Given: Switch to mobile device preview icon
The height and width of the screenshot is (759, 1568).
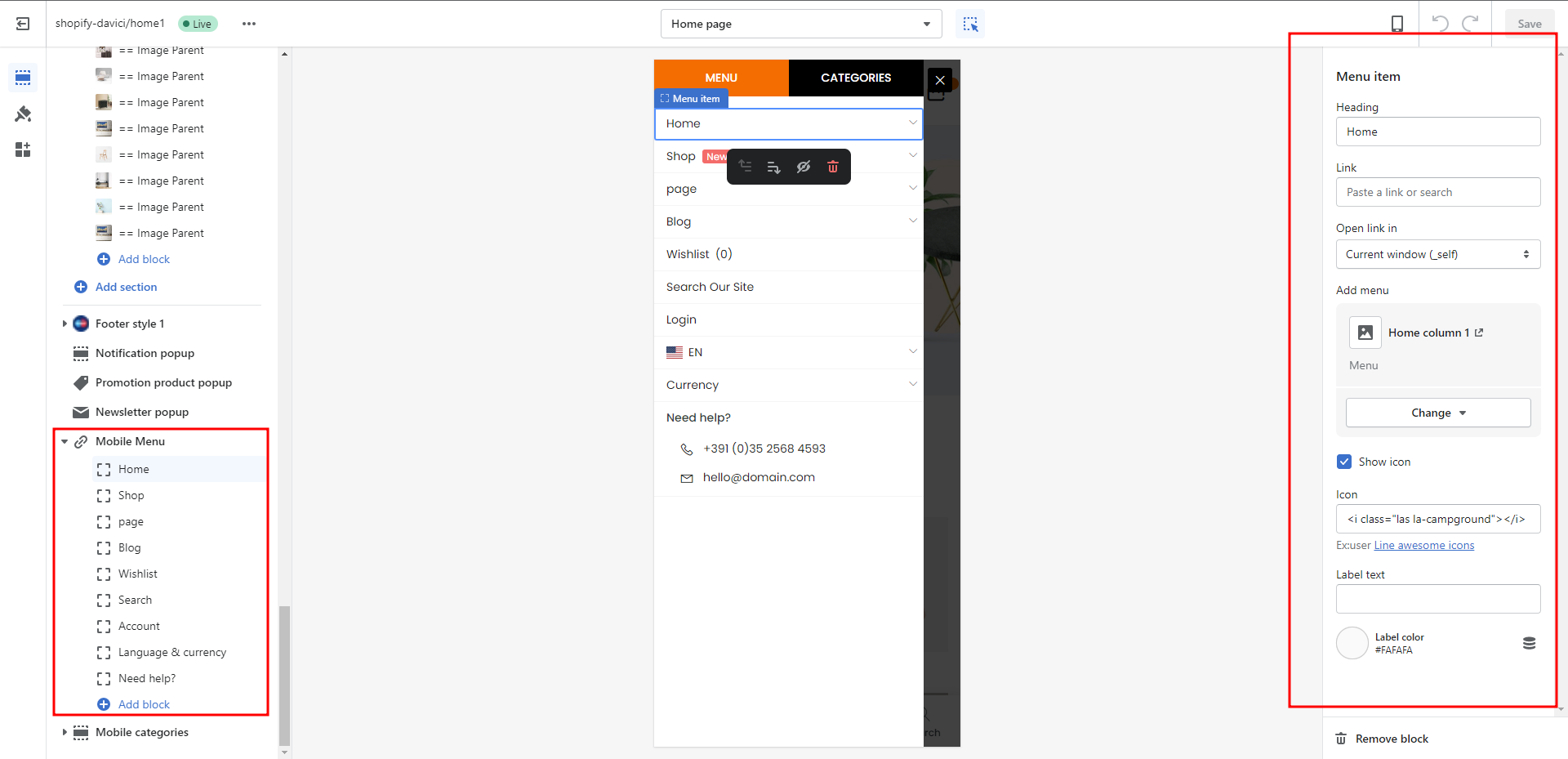Looking at the screenshot, I should point(1396,24).
